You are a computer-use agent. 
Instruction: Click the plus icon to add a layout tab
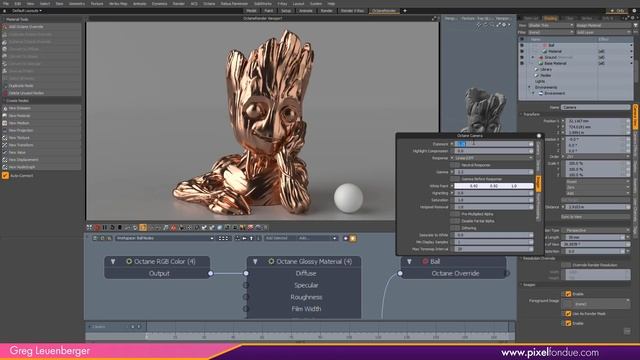(405, 11)
